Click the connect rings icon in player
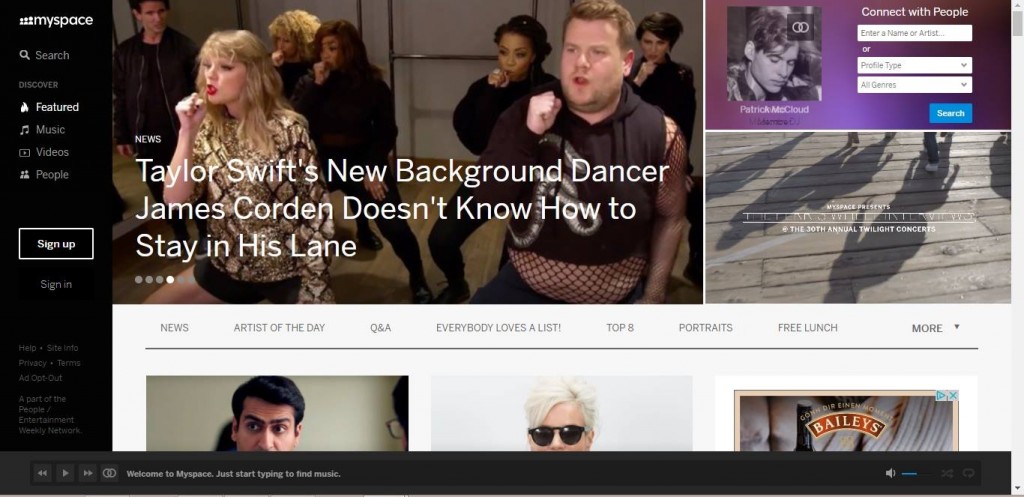 click(109, 473)
